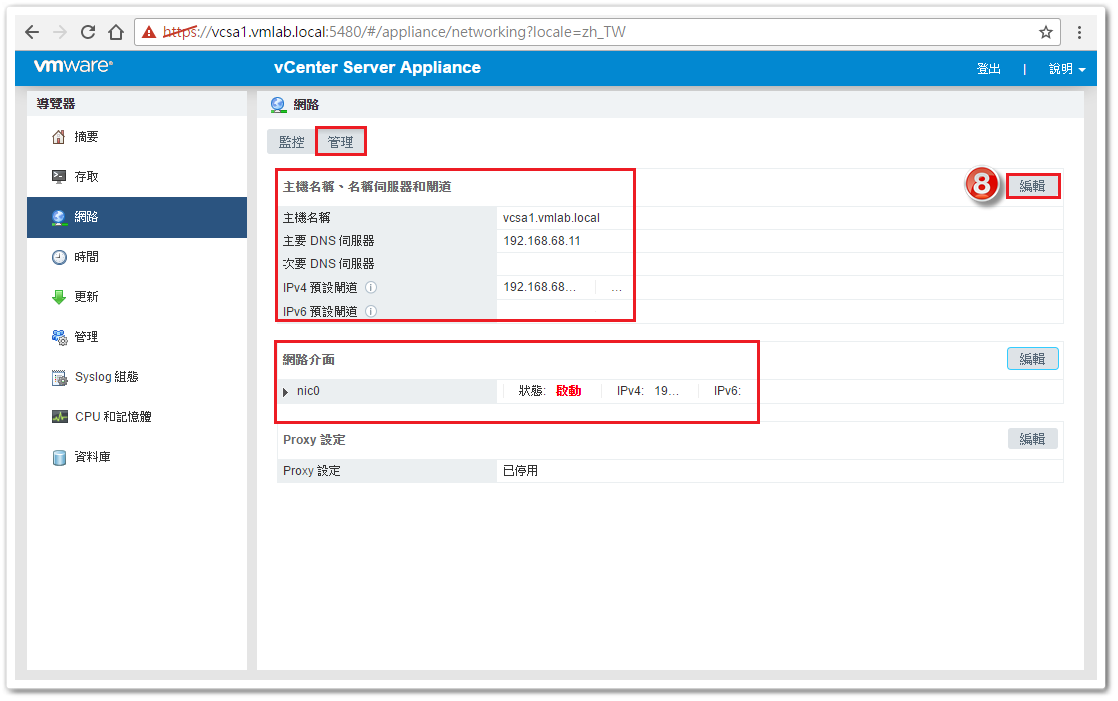Click hostname value vcsa1.vmlab.local
Viewport: 1118px width, 701px height.
click(551, 218)
